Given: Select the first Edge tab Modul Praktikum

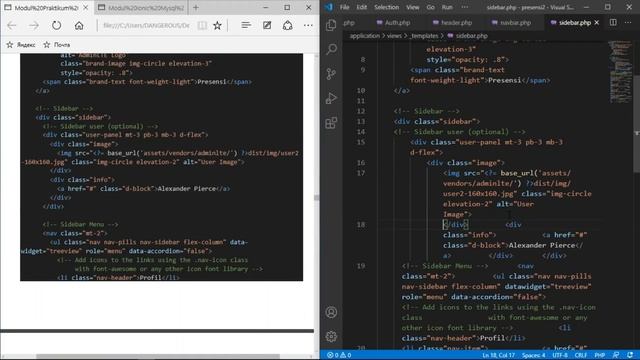Looking at the screenshot, I should pos(46,7).
